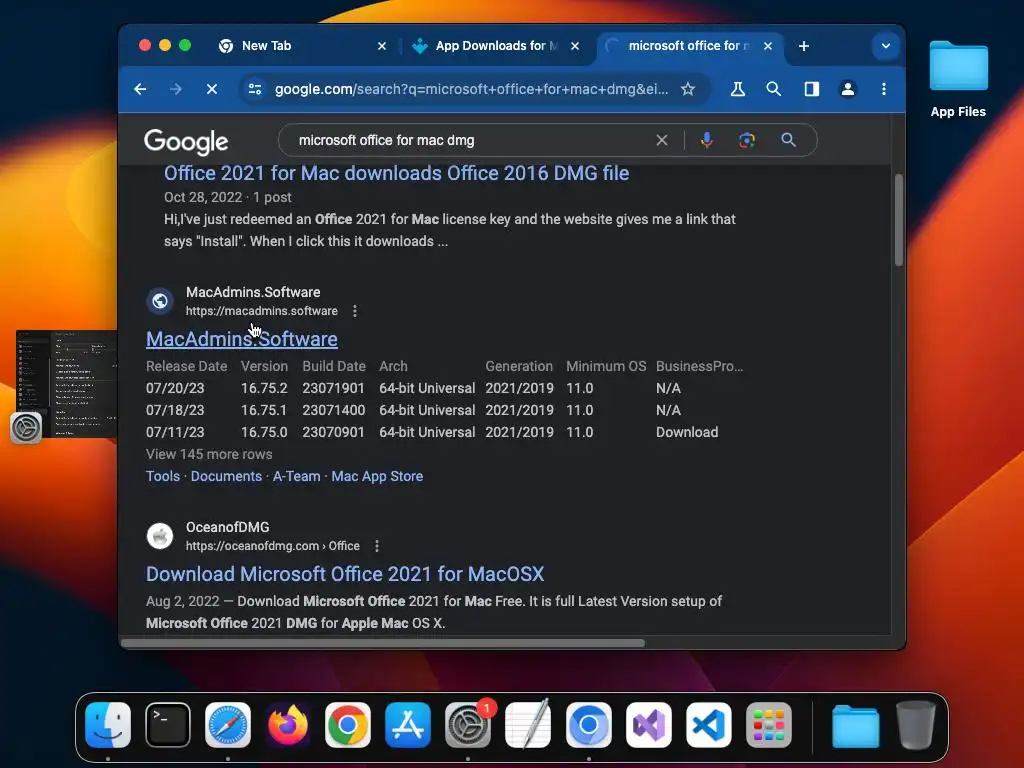Viewport: 1024px width, 768px height.
Task: Open the A-Team sitelink
Action: tap(296, 476)
